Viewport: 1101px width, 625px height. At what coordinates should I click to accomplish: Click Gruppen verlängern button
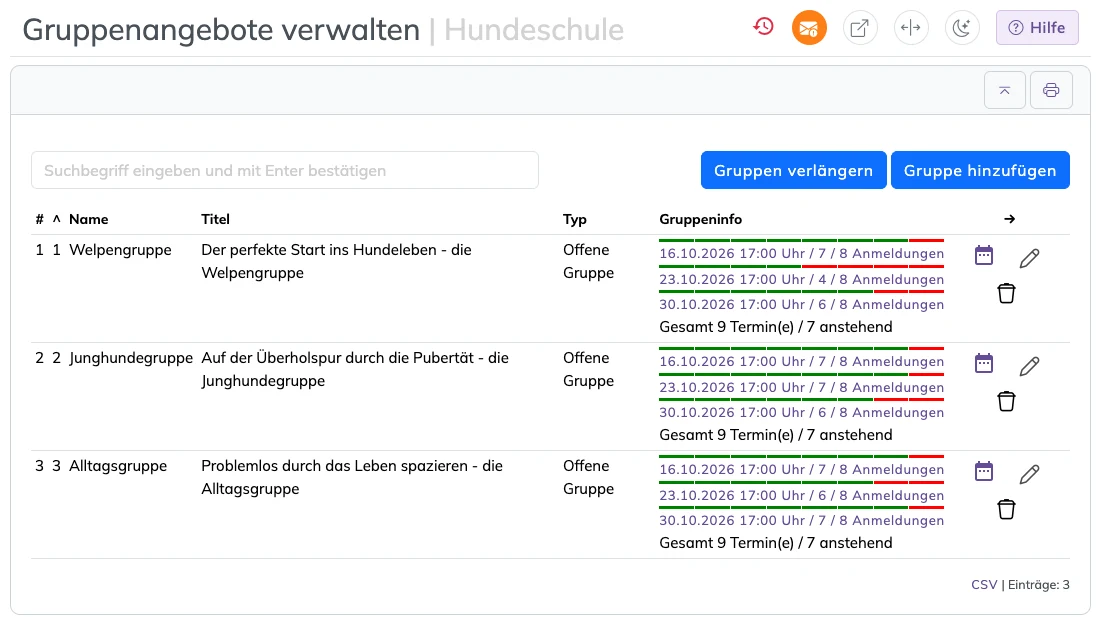793,170
